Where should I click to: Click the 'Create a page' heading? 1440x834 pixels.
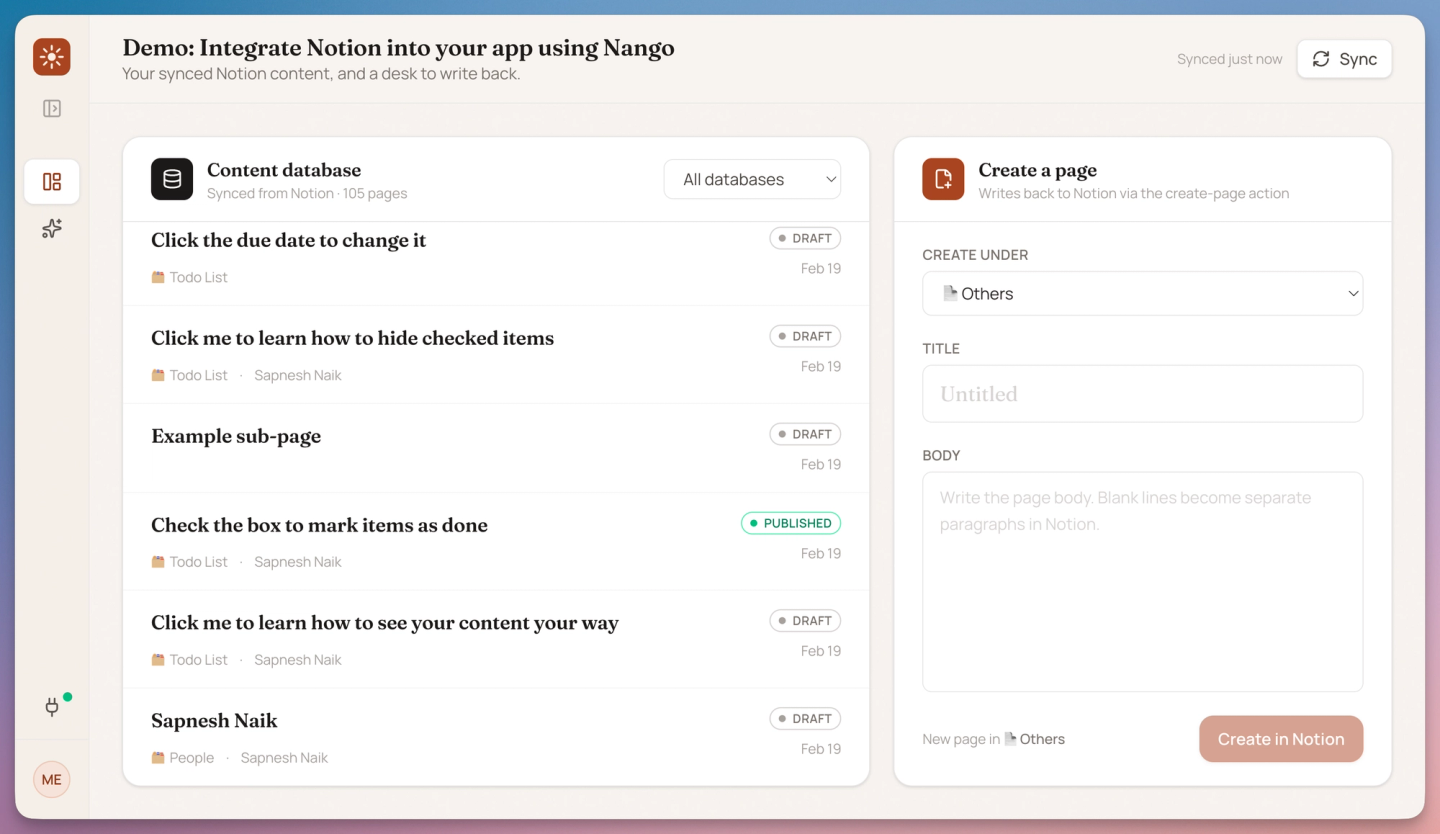(1038, 170)
